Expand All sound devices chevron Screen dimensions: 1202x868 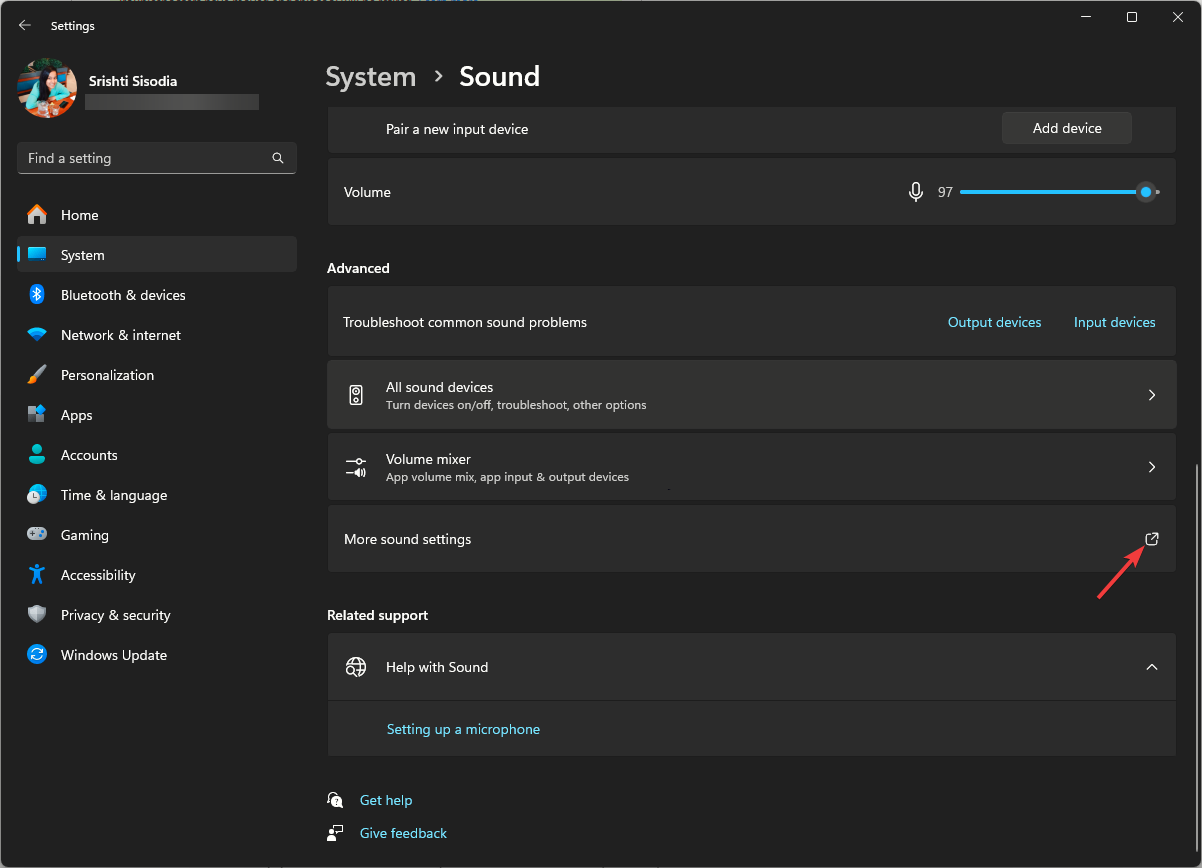click(x=1152, y=395)
